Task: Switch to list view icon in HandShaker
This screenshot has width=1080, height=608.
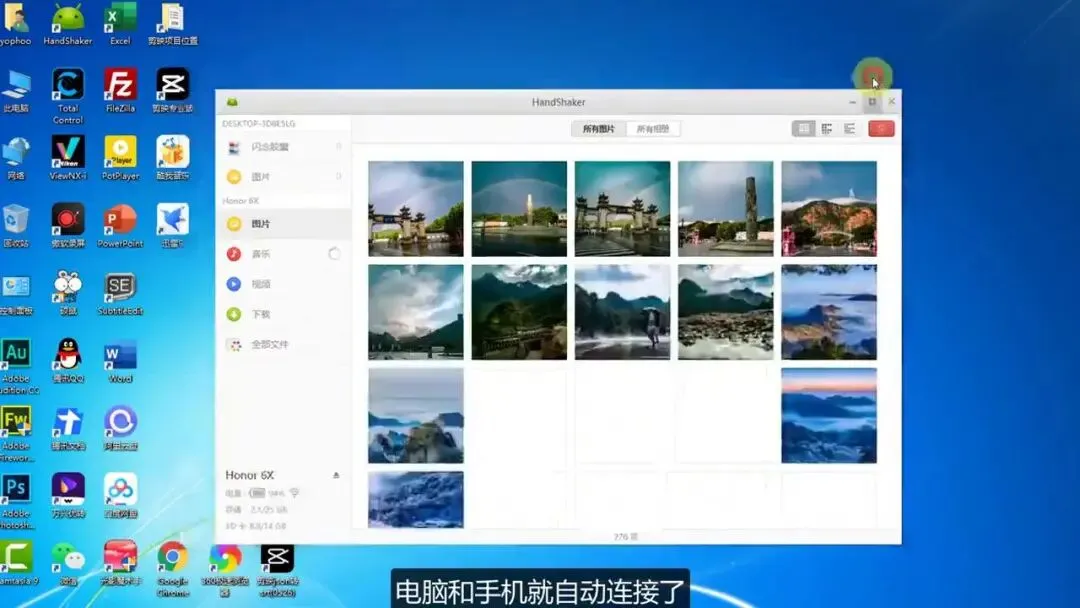Action: (x=849, y=129)
